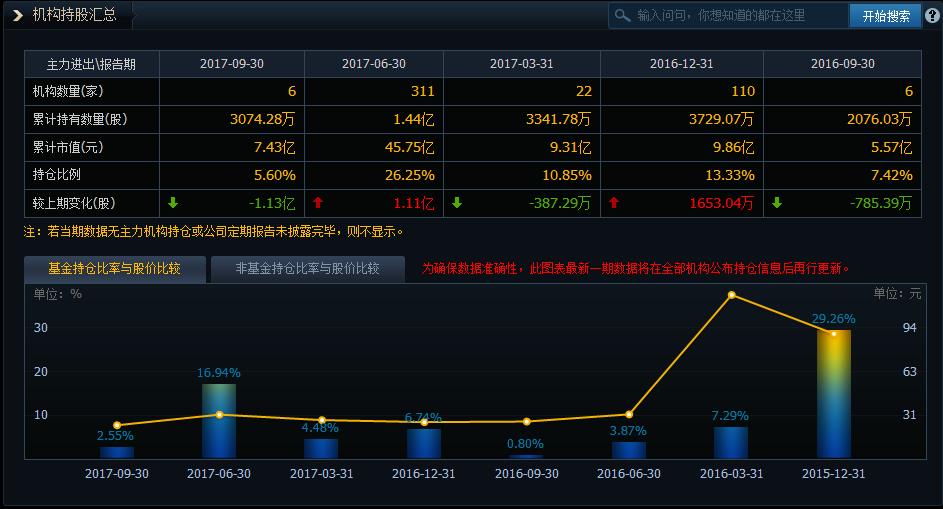Click the 机构数量(家) row label
The height and width of the screenshot is (509, 943).
[x=68, y=91]
